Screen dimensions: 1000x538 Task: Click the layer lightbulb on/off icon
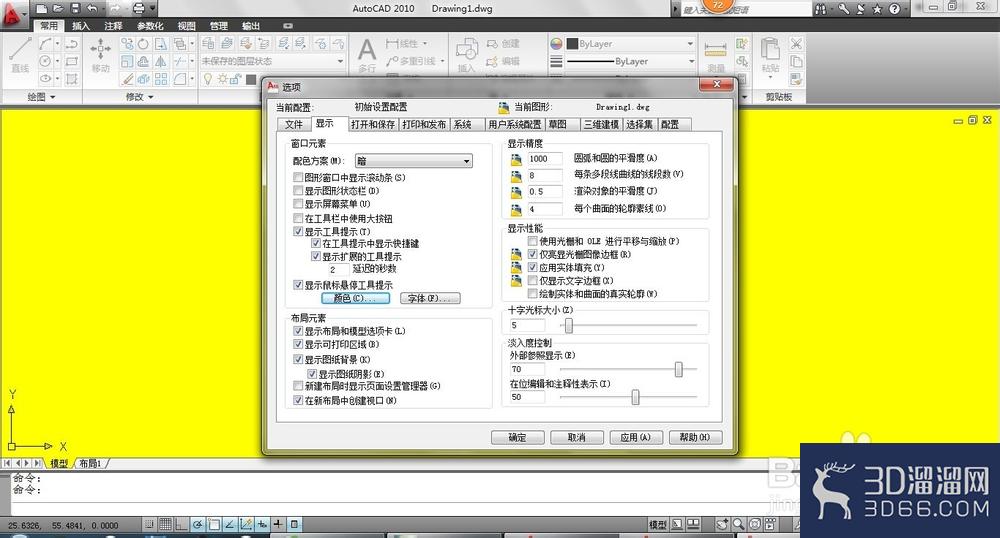point(208,78)
